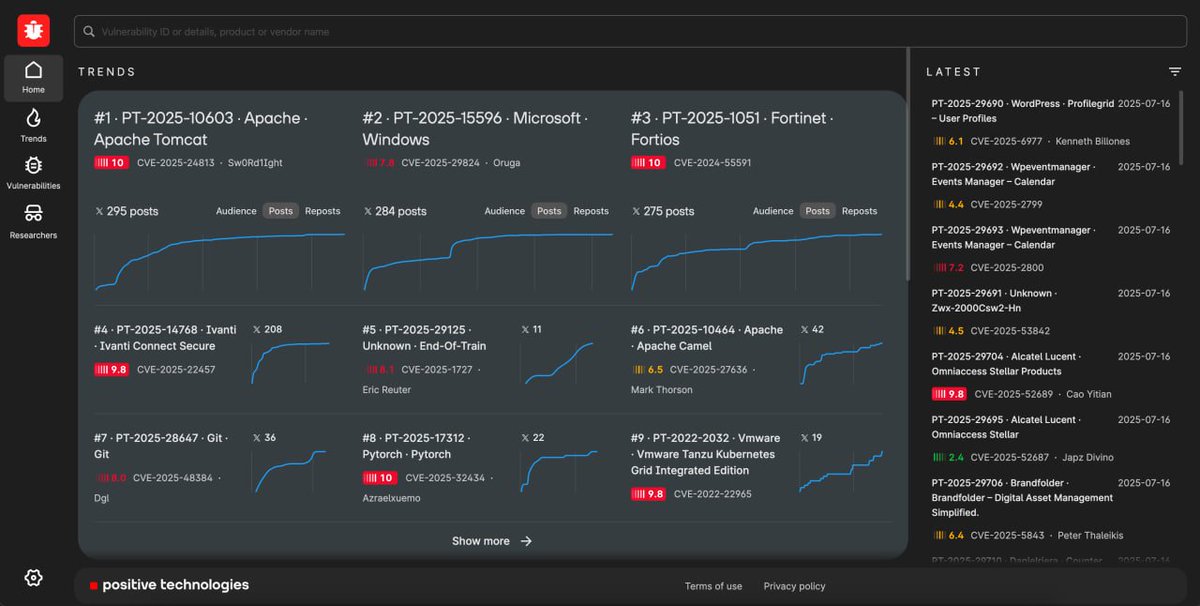Screen dimensions: 1200x606
Task: Click severity 6.1 indicator for Profilegrid
Action: point(948,141)
